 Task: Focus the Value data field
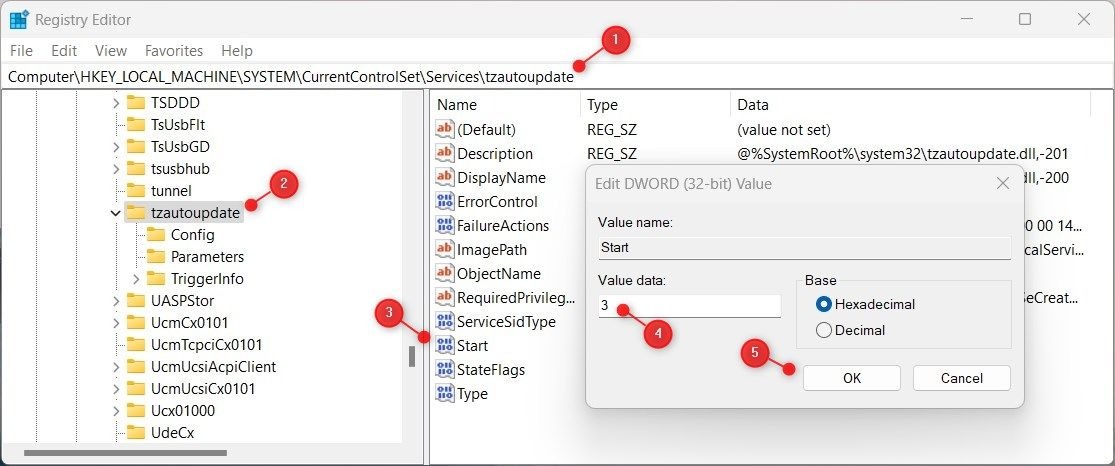[690, 306]
